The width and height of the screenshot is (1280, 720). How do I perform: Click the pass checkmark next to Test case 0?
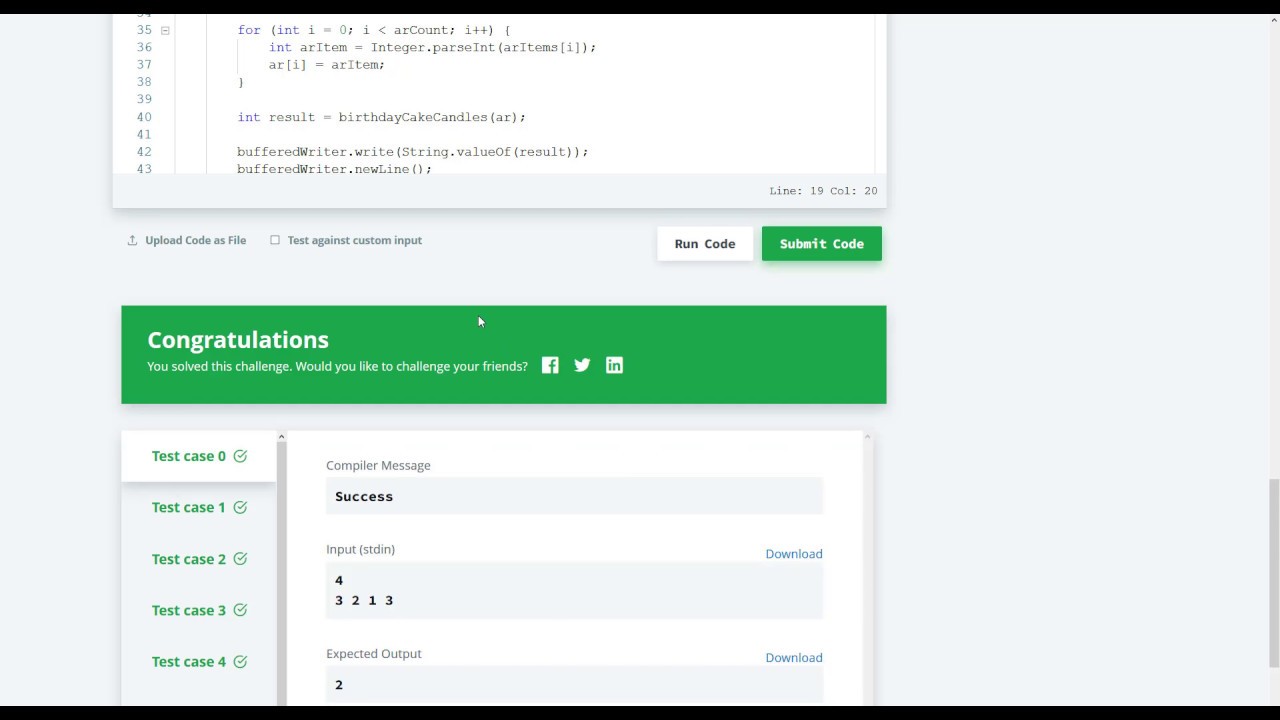click(240, 456)
